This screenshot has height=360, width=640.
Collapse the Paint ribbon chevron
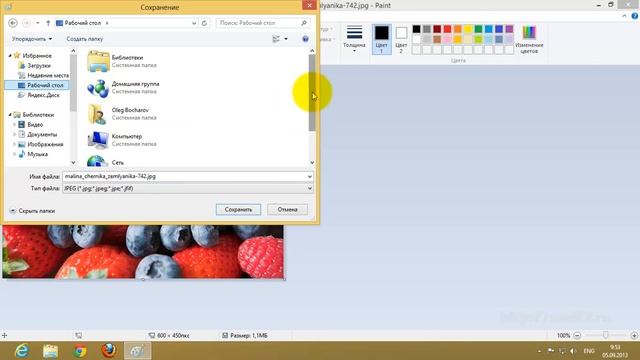click(624, 16)
